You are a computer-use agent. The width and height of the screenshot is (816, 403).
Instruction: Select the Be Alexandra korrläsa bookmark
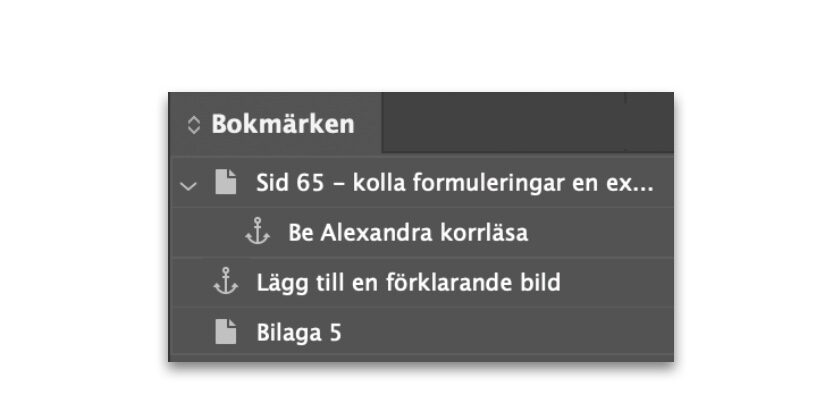[x=421, y=232]
